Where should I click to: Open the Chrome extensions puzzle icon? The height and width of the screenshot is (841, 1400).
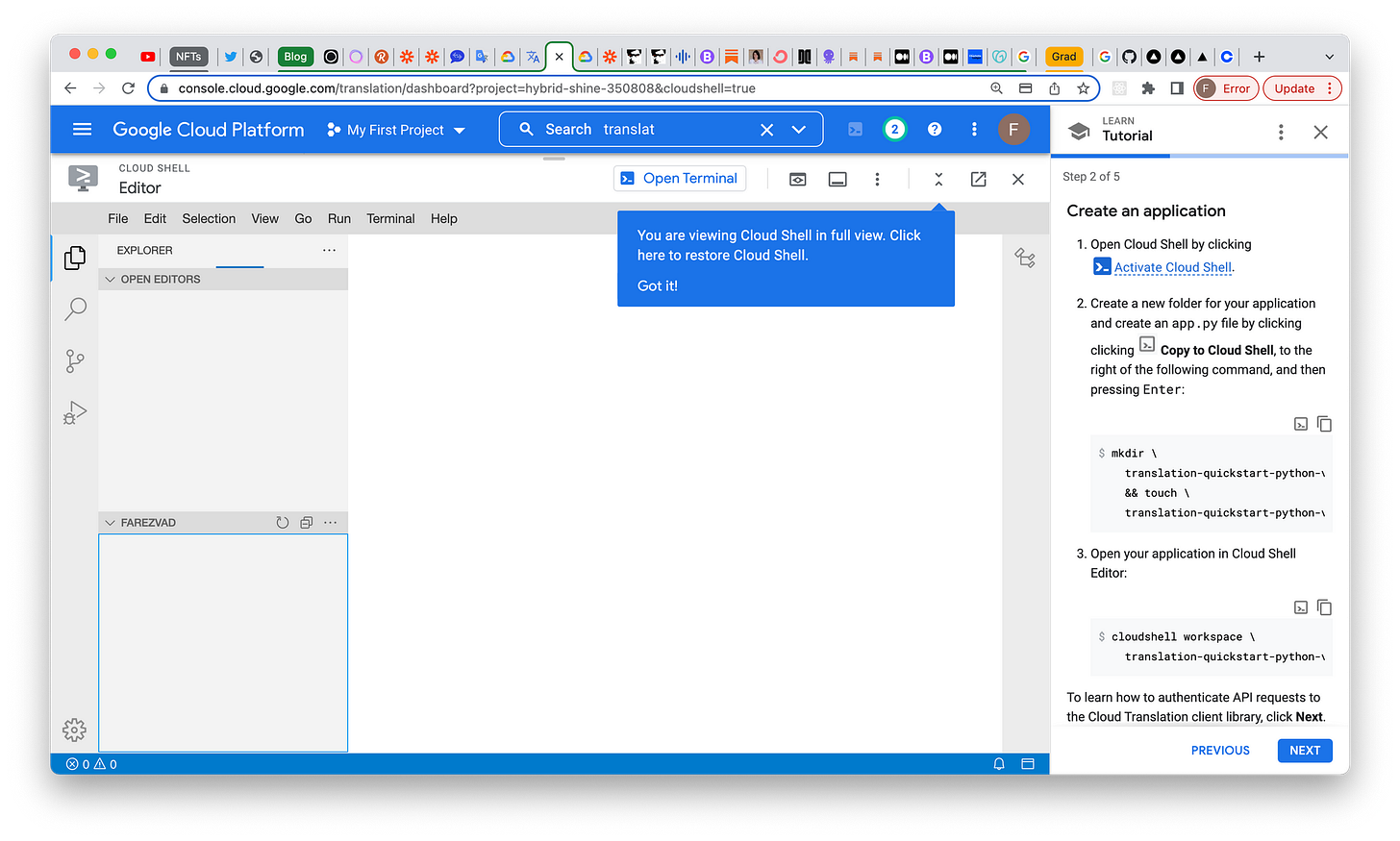(x=1147, y=88)
